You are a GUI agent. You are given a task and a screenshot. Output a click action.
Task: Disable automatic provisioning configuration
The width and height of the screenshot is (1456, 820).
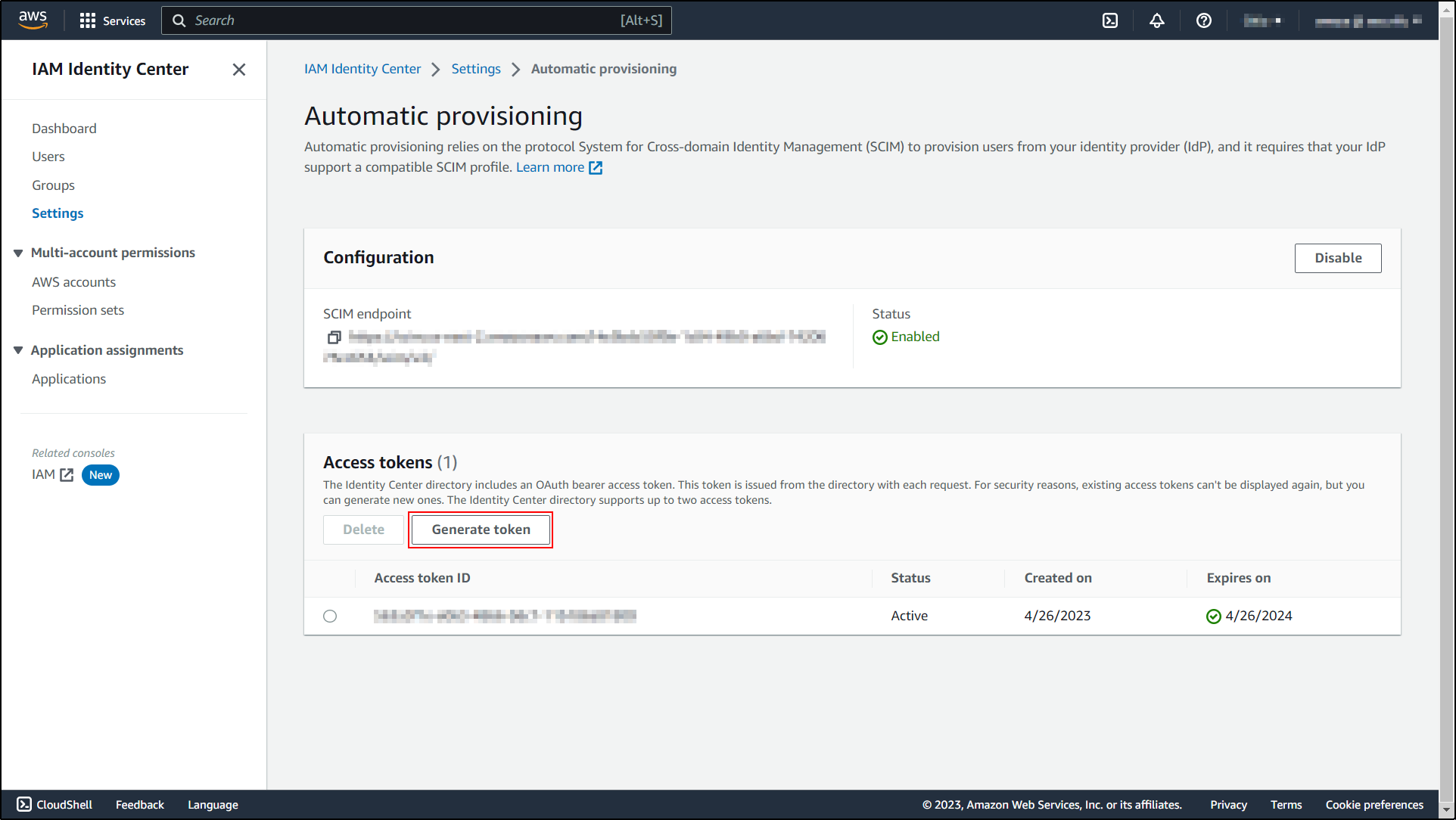tap(1337, 258)
